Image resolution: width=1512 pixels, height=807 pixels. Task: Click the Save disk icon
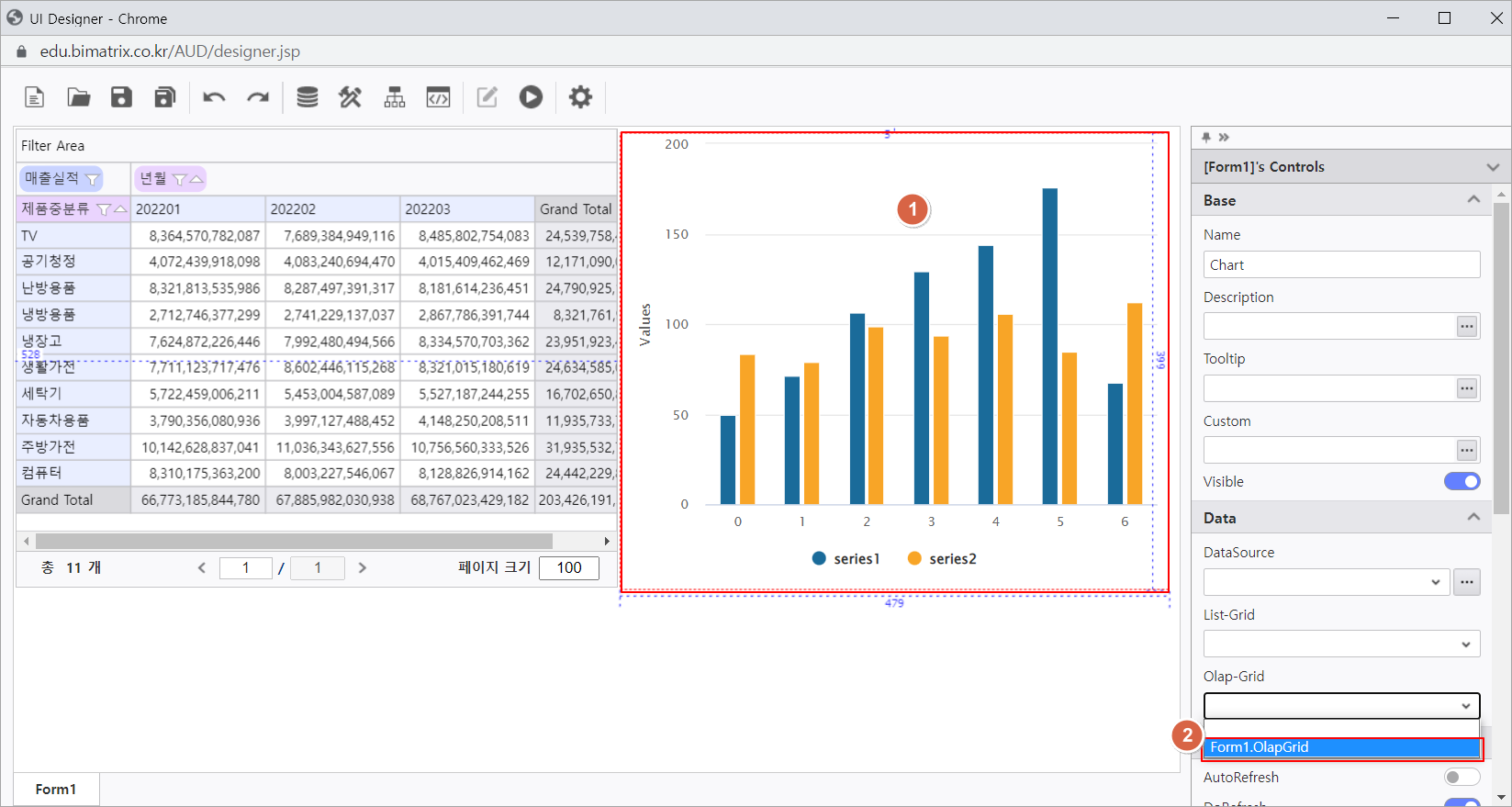pyautogui.click(x=121, y=97)
